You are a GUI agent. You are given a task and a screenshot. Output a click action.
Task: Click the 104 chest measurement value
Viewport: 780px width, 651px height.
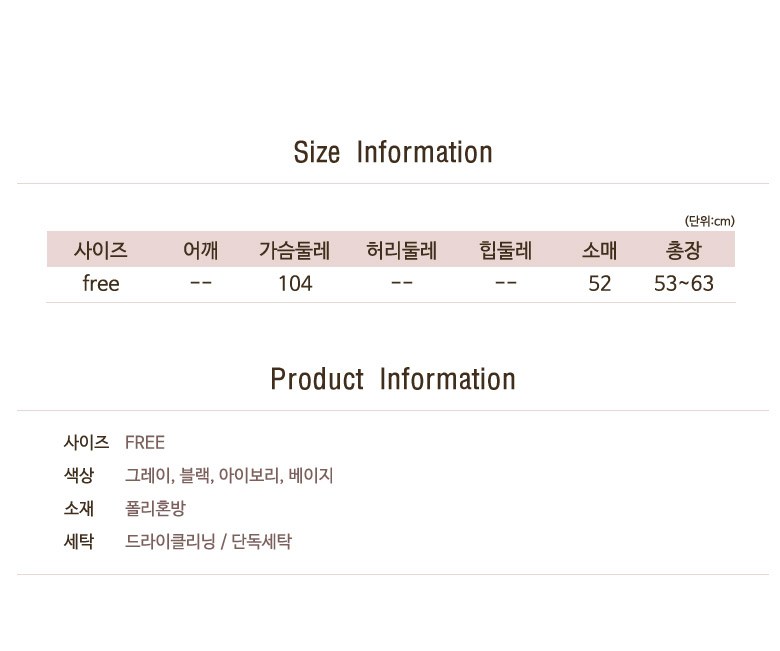click(295, 283)
